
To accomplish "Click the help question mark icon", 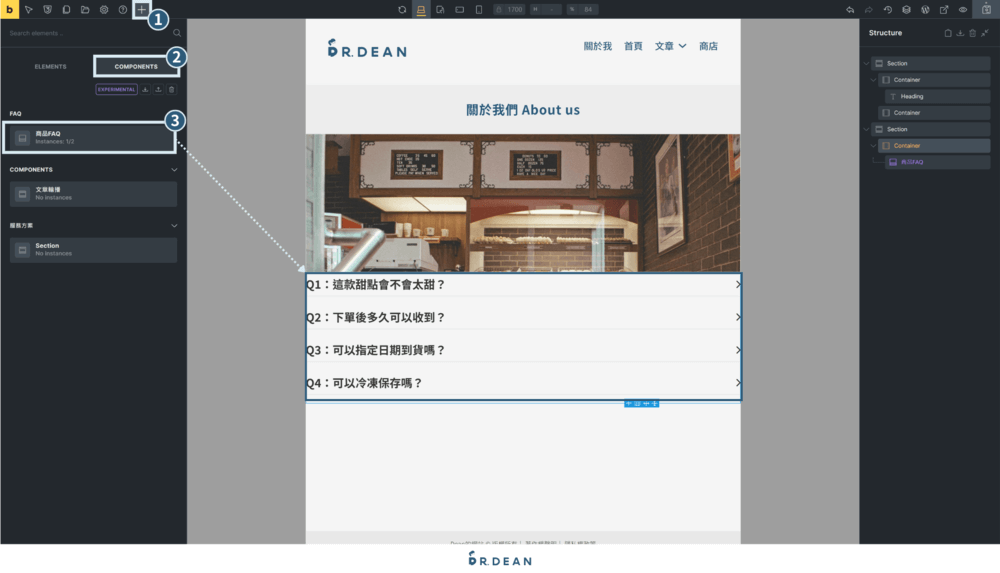I will [x=122, y=9].
